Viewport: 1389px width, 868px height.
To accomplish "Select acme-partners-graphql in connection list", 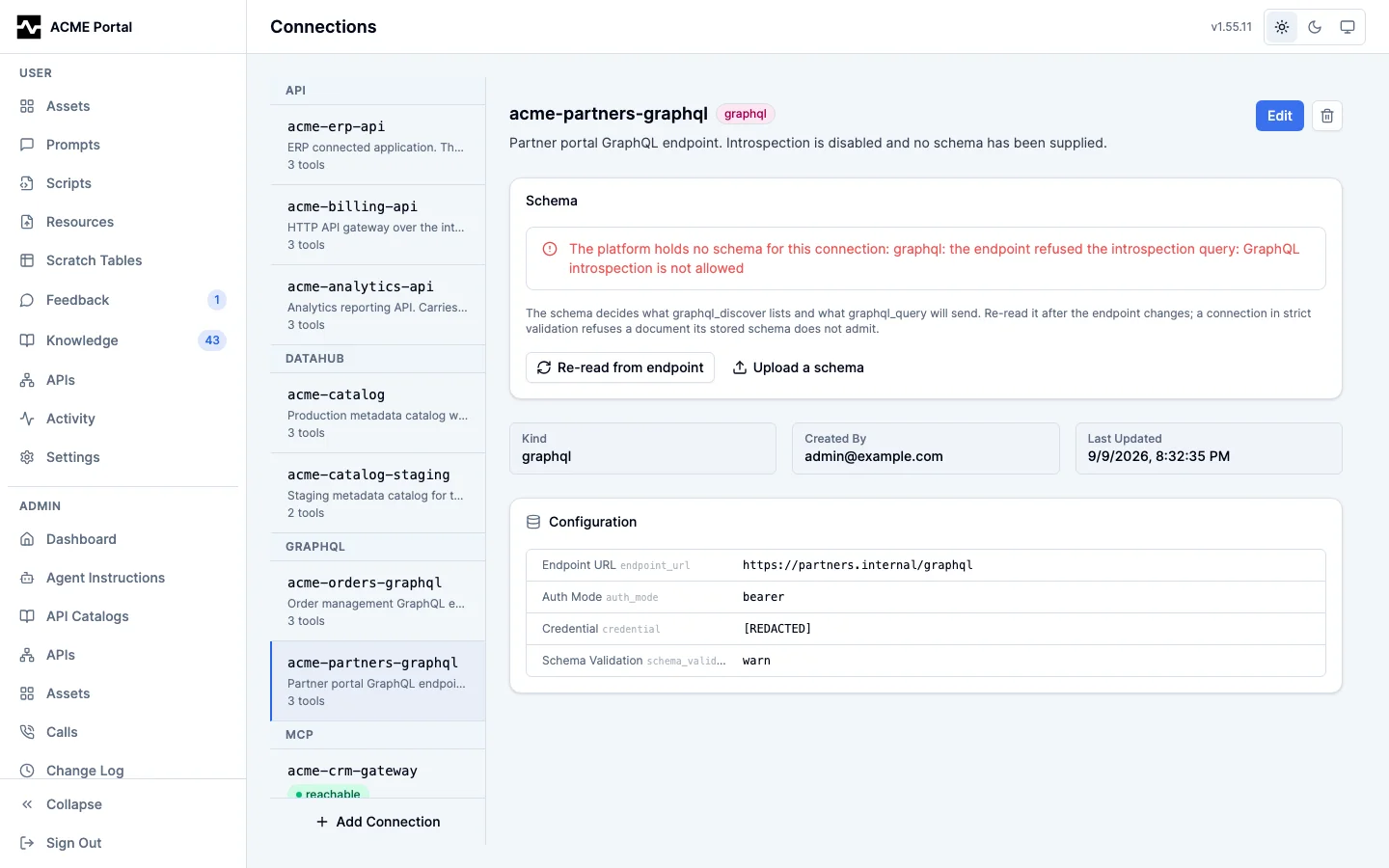I will coord(378,681).
